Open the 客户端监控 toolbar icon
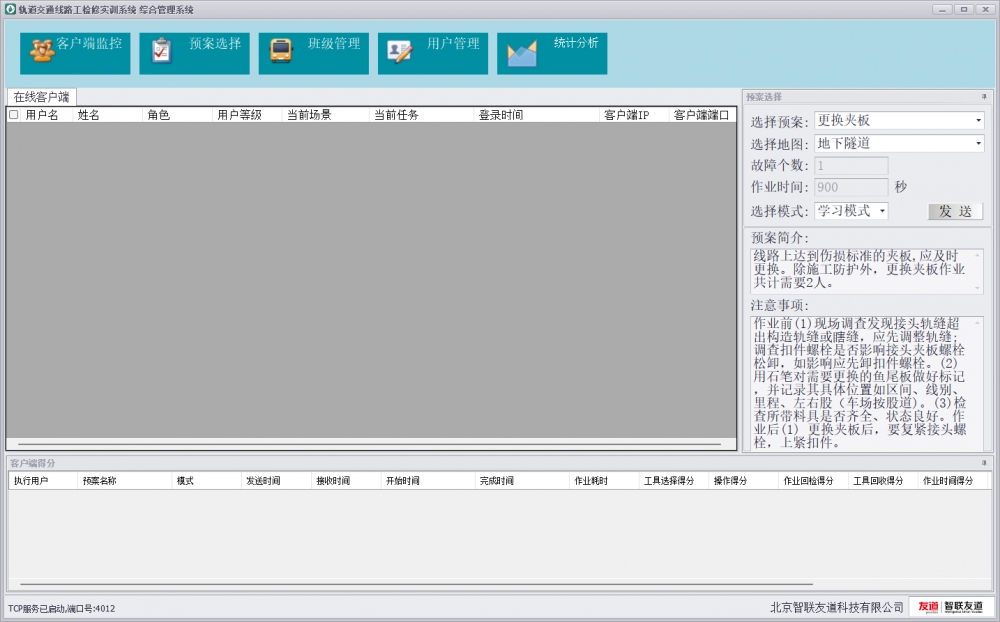The height and width of the screenshot is (622, 1000). (x=42, y=51)
